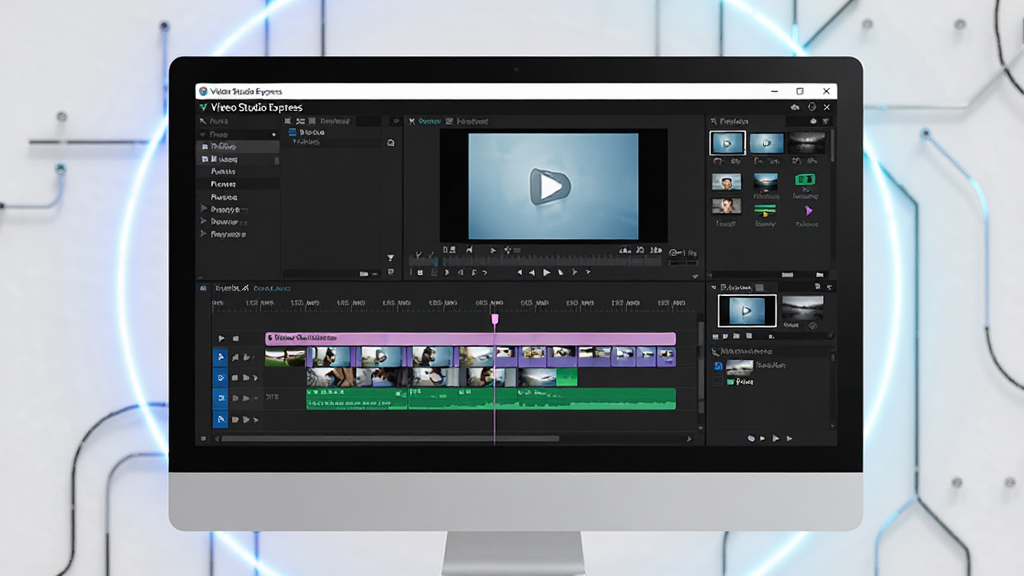The width and height of the screenshot is (1024, 576).
Task: Click the square icon on the pink title track header
Action: click(x=236, y=338)
